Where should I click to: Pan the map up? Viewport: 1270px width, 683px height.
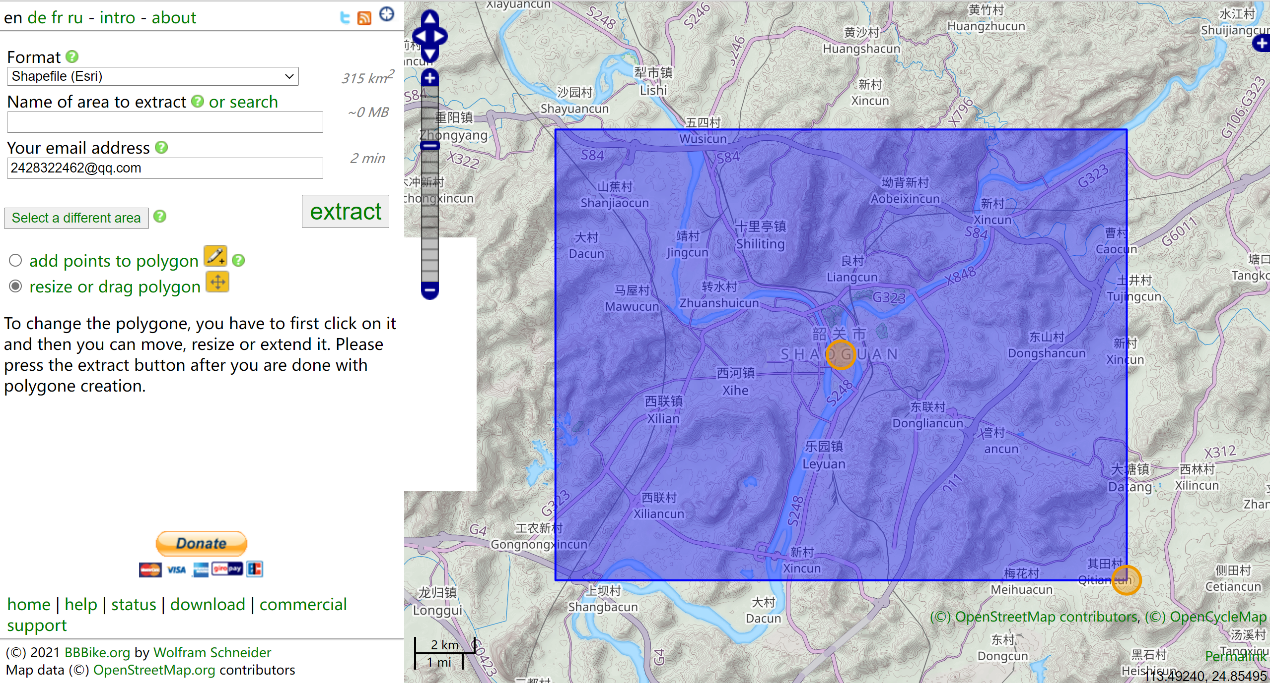tap(429, 19)
